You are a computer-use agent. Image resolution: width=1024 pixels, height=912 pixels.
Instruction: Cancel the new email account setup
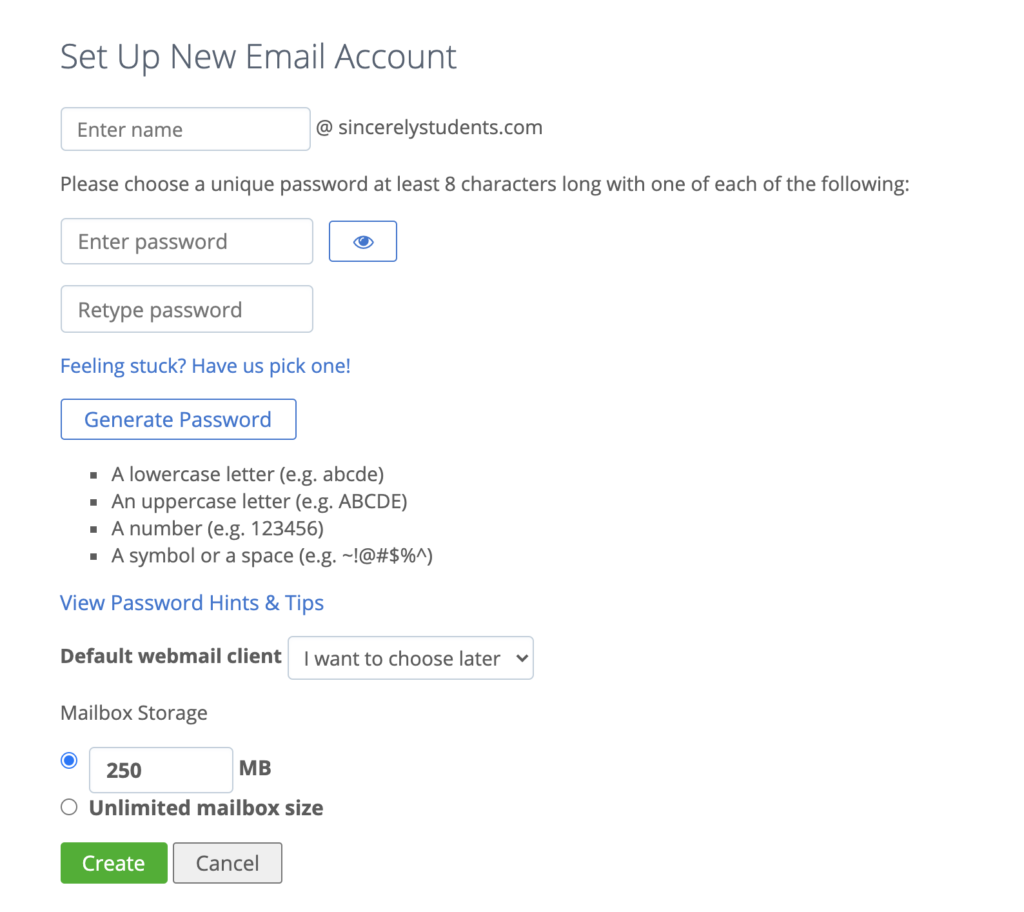227,862
